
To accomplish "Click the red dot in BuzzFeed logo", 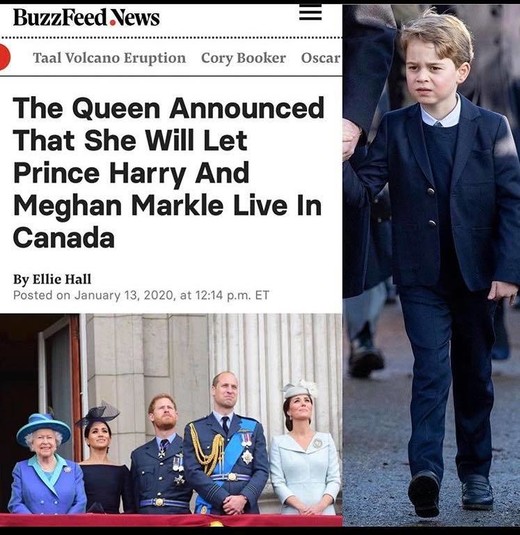I will pos(113,23).
